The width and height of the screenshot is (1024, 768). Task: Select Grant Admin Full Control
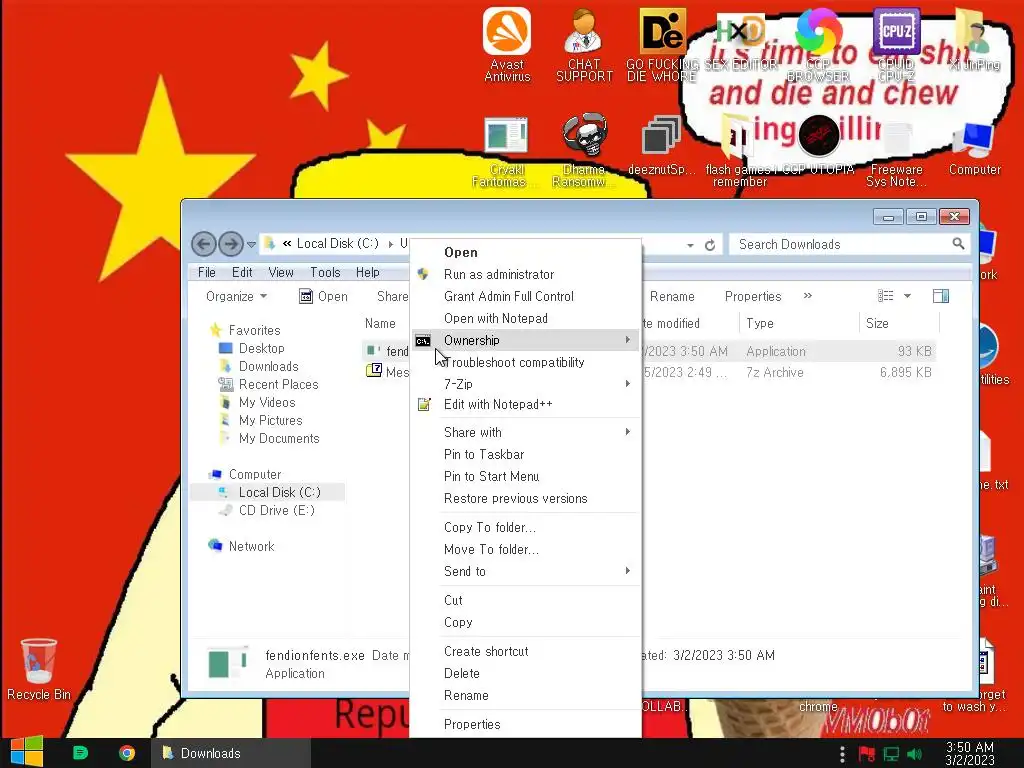pos(509,296)
